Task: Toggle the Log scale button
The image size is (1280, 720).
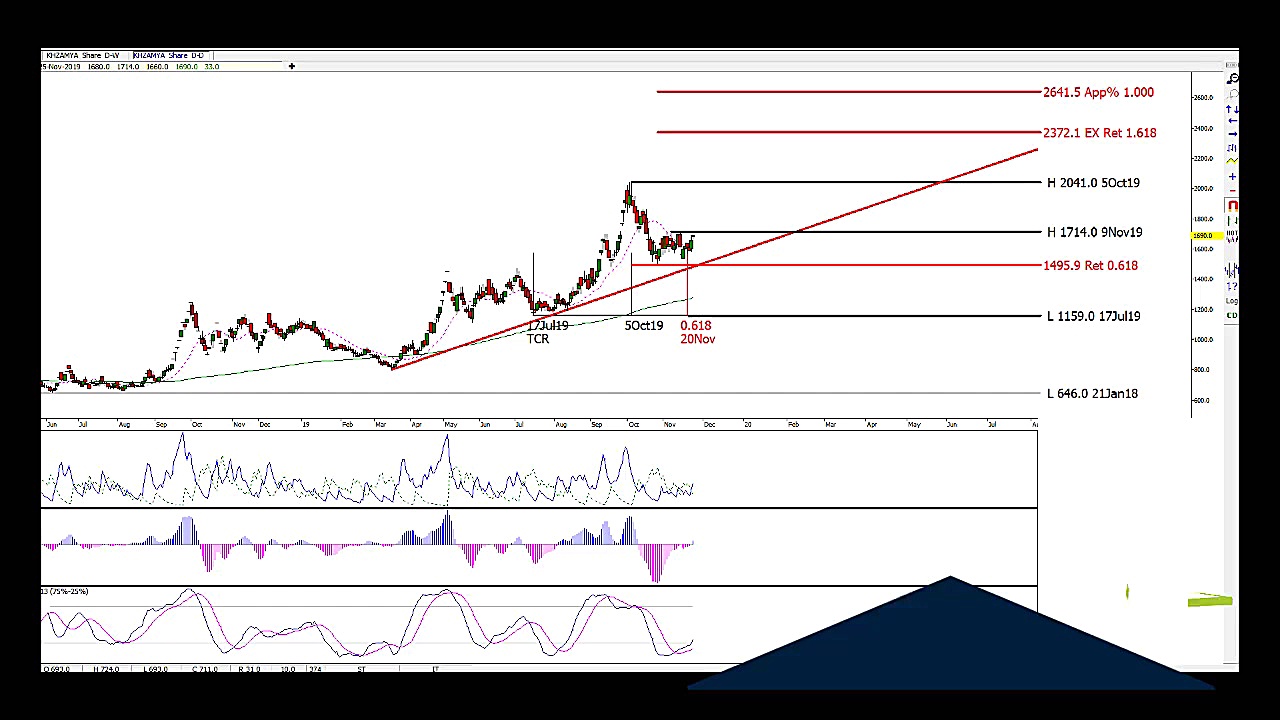Action: coord(1234,301)
